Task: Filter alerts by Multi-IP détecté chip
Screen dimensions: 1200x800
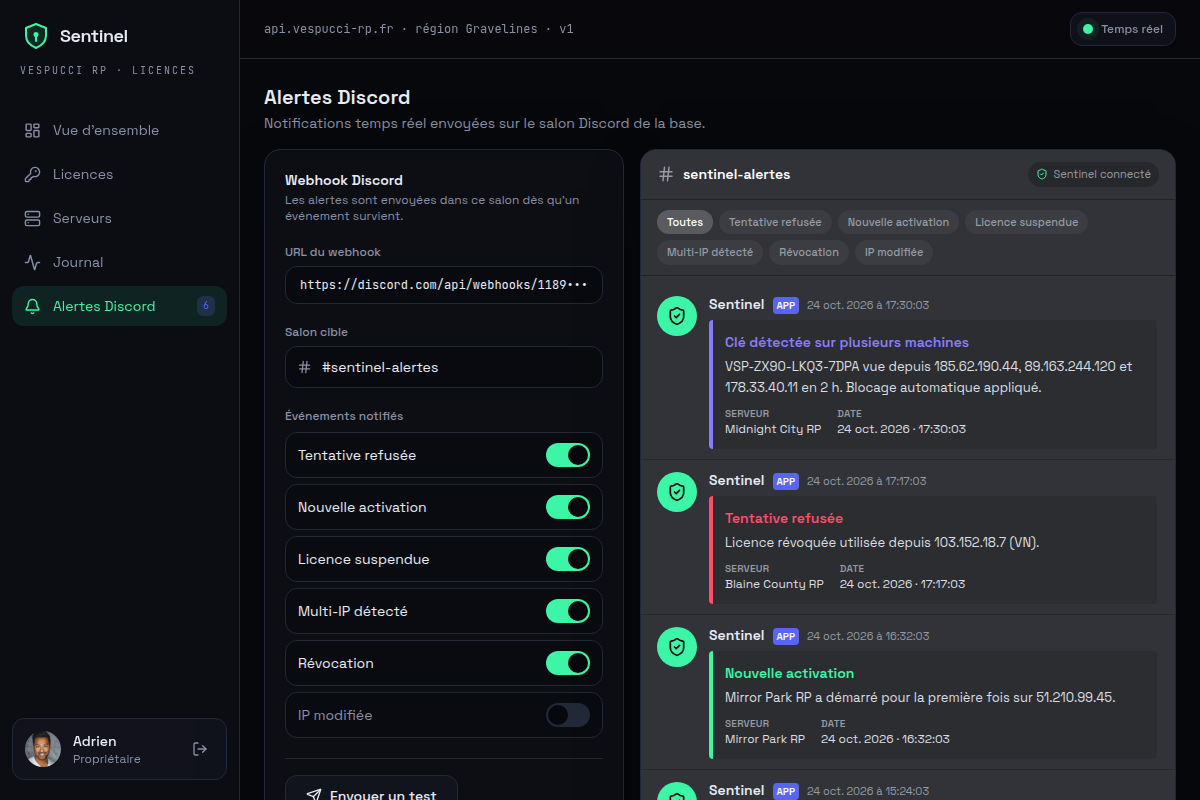Action: 710,252
